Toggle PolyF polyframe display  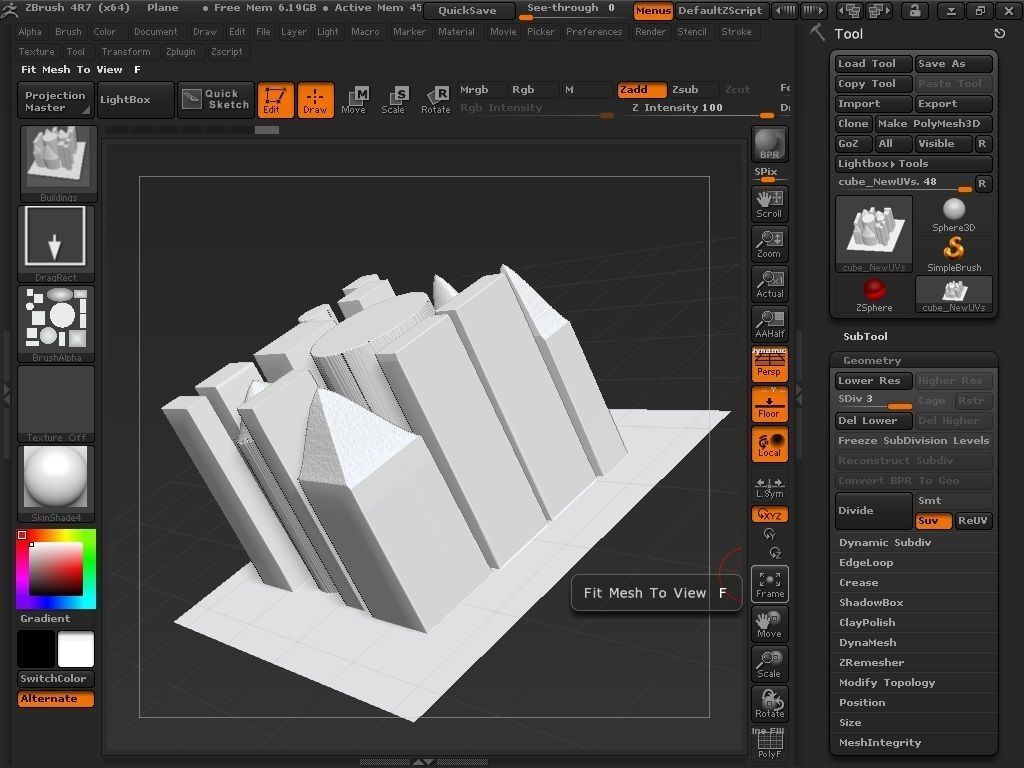click(769, 744)
